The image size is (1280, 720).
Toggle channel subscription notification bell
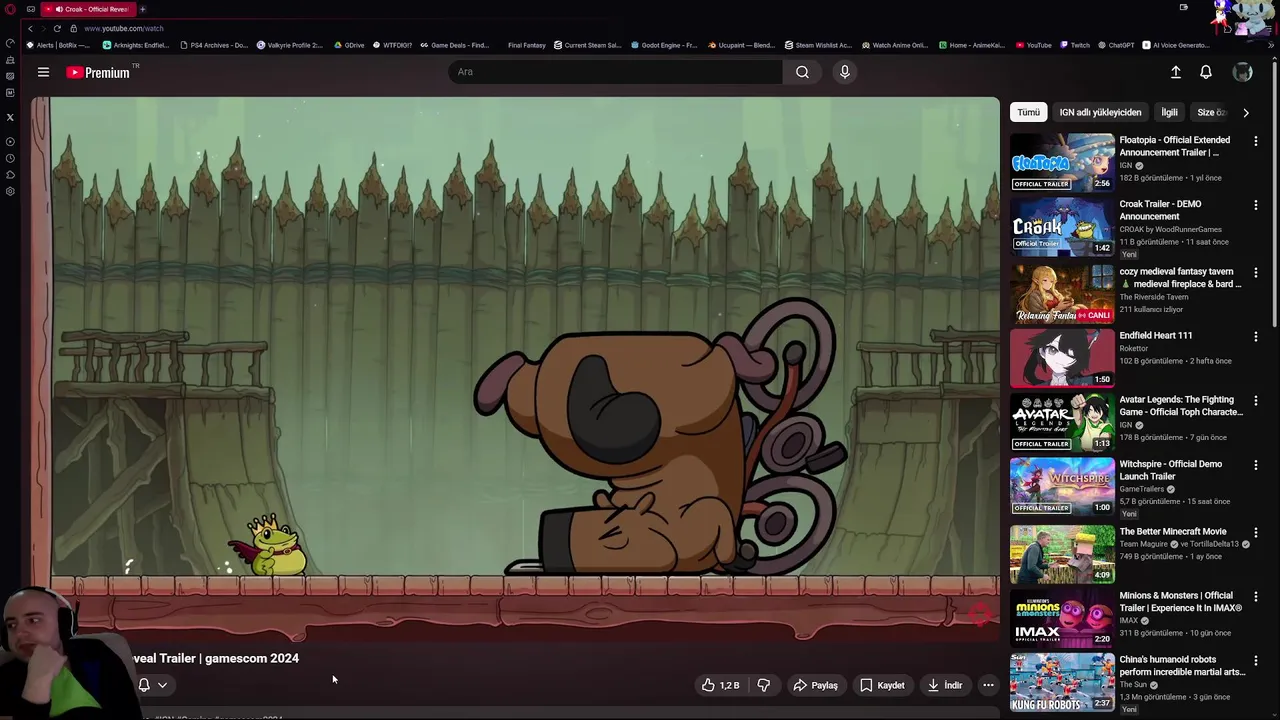click(x=144, y=685)
